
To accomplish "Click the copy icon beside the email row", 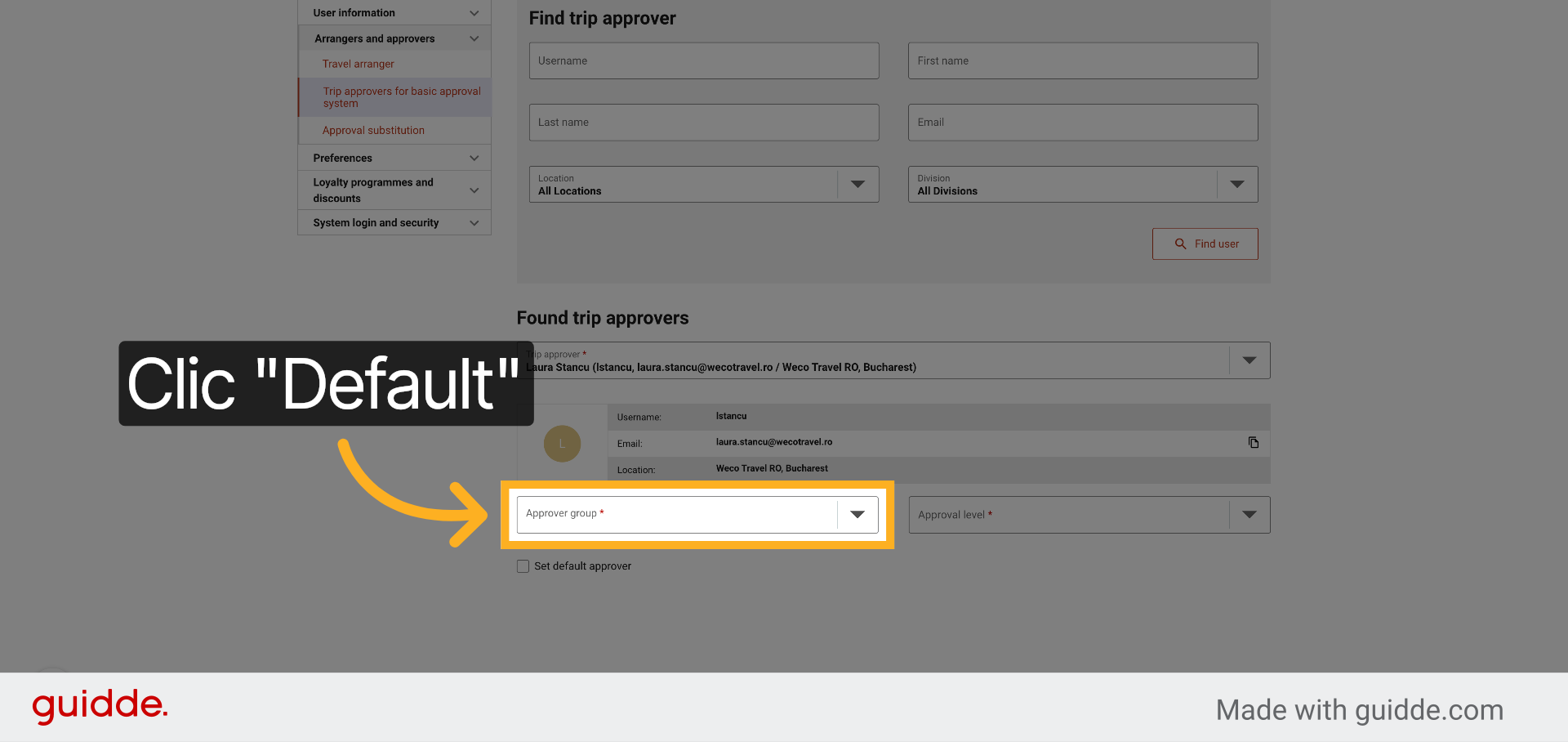I will tap(1253, 443).
